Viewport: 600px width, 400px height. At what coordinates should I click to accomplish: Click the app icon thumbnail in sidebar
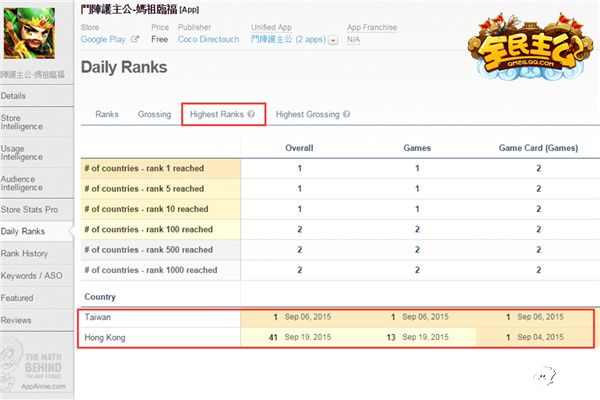coord(29,33)
